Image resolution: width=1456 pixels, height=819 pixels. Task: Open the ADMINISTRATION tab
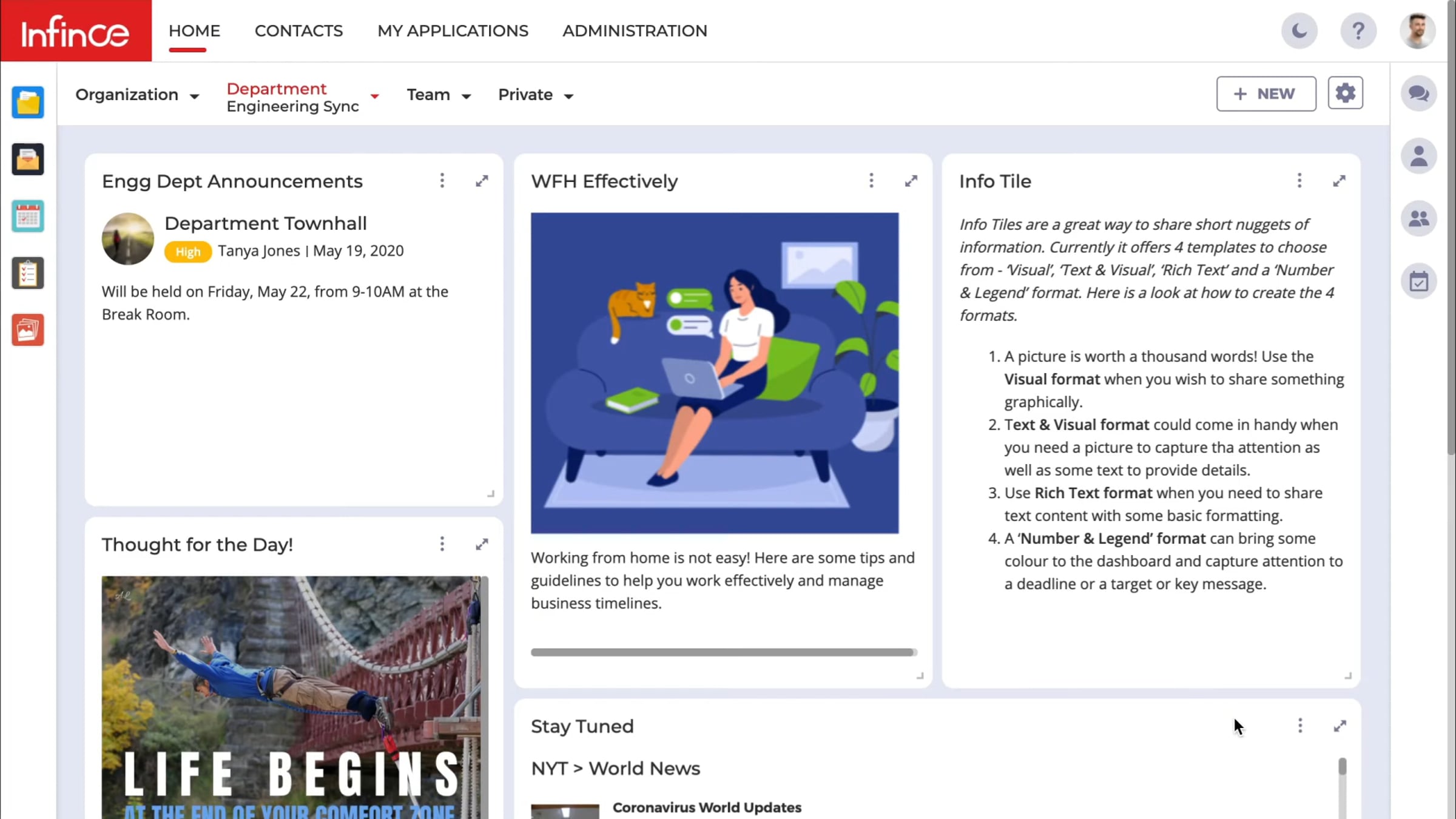coord(635,30)
